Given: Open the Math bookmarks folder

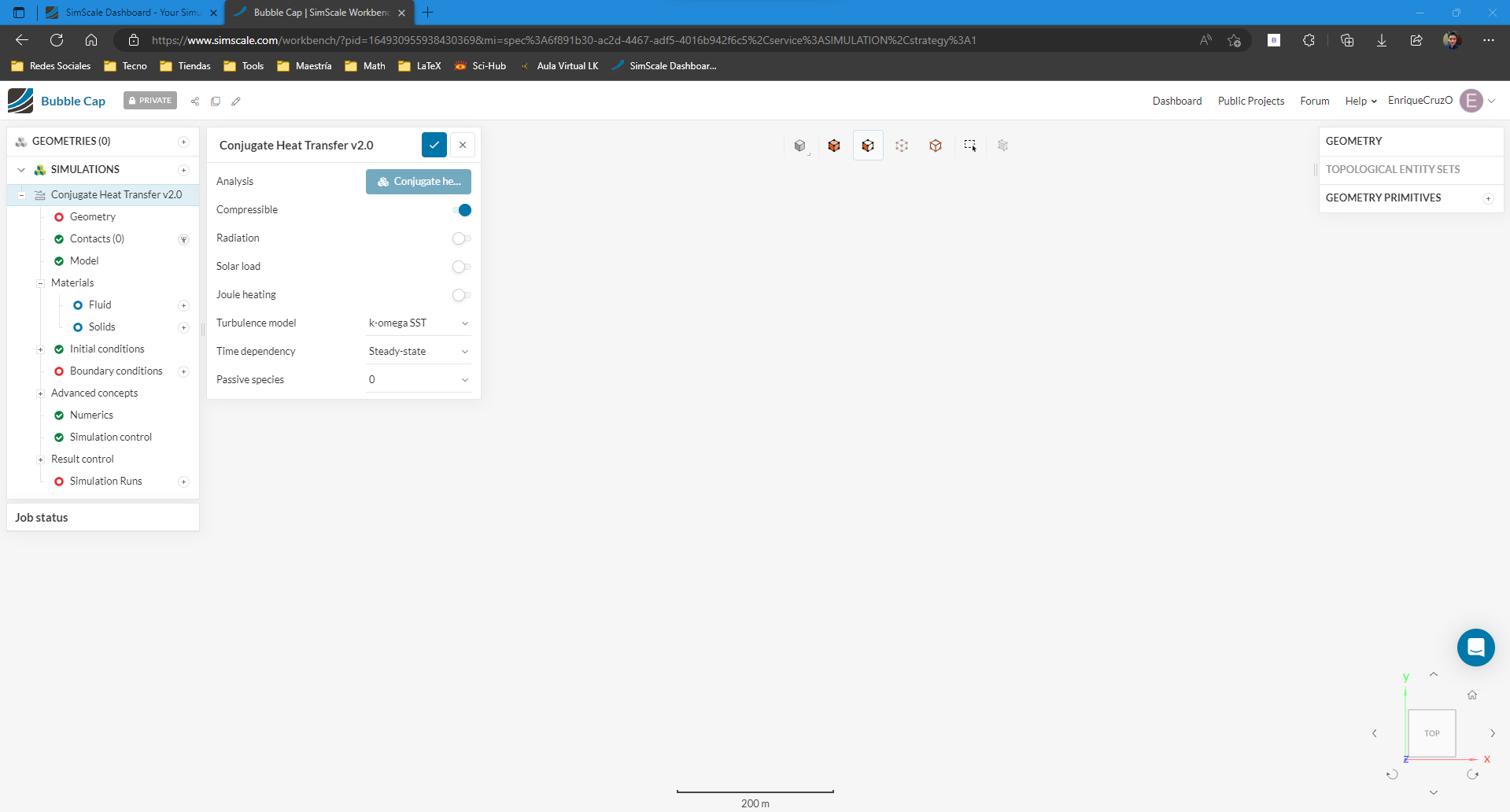Looking at the screenshot, I should (365, 66).
